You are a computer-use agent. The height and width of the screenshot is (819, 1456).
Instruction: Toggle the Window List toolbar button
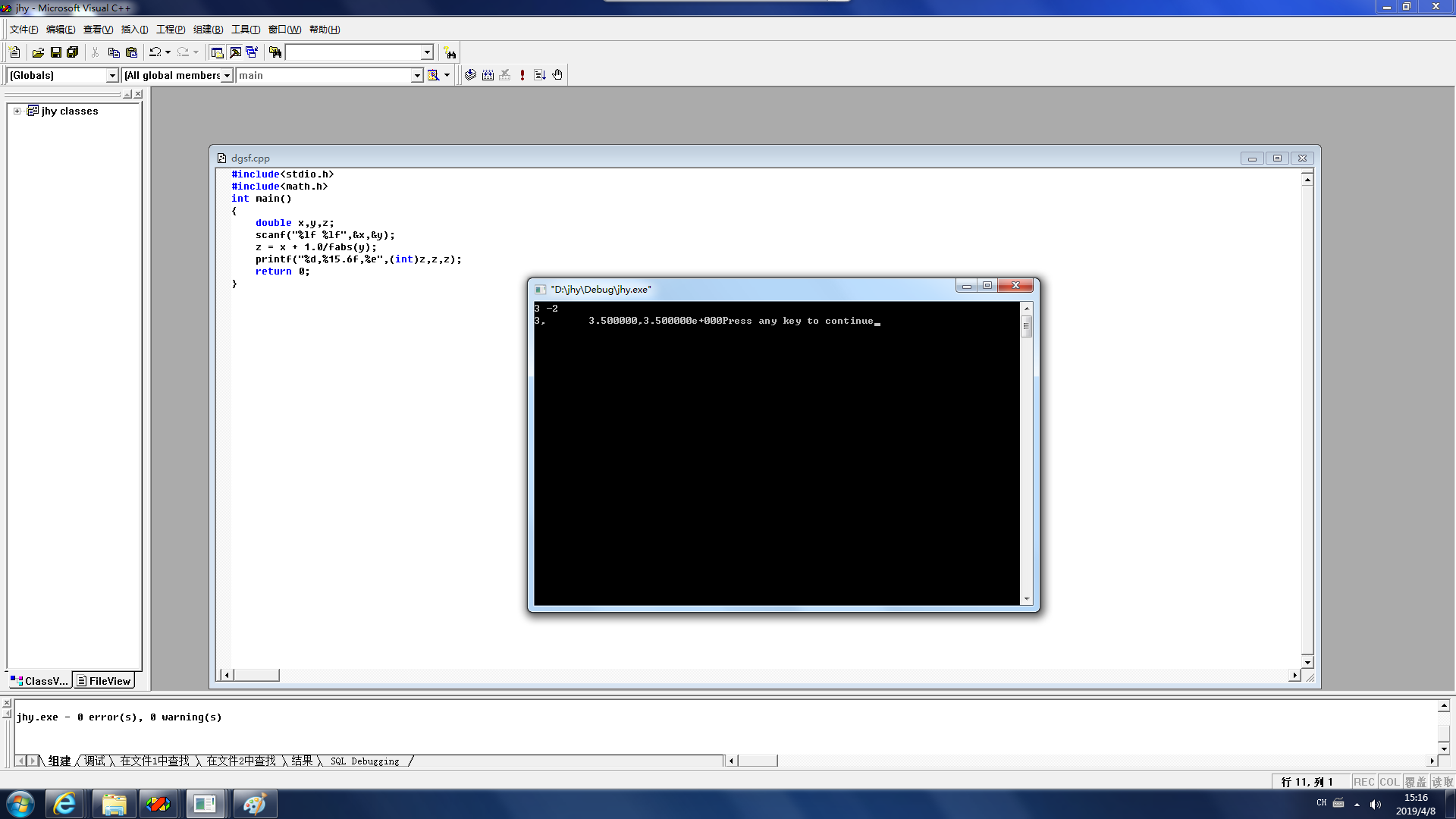tap(252, 52)
